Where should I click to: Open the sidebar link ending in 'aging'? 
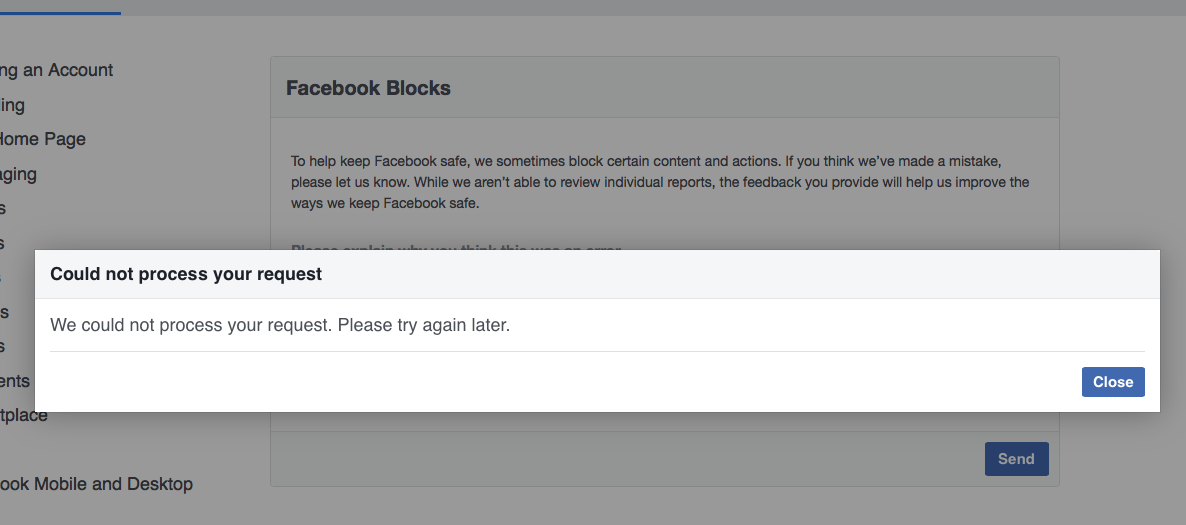18,174
